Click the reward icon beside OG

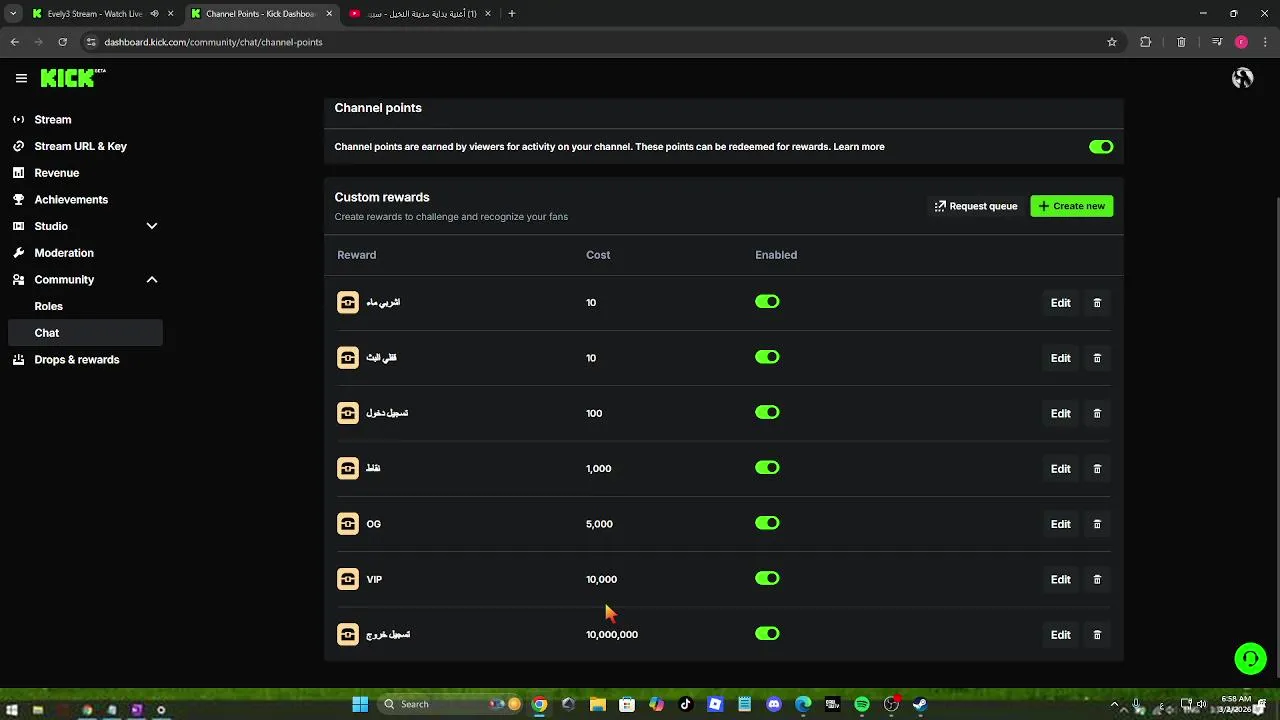click(348, 524)
